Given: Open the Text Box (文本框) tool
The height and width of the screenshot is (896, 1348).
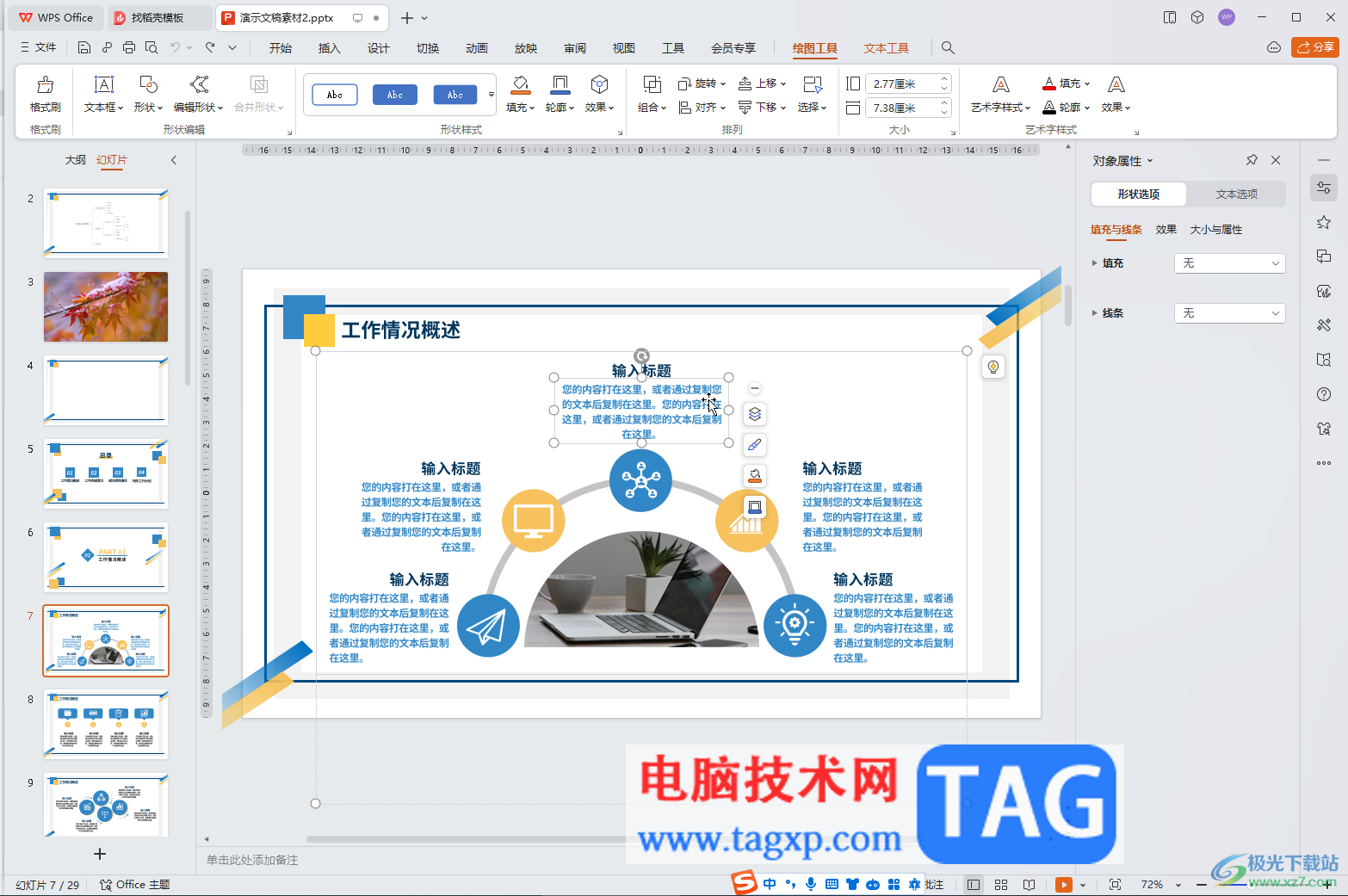Looking at the screenshot, I should pyautogui.click(x=104, y=84).
